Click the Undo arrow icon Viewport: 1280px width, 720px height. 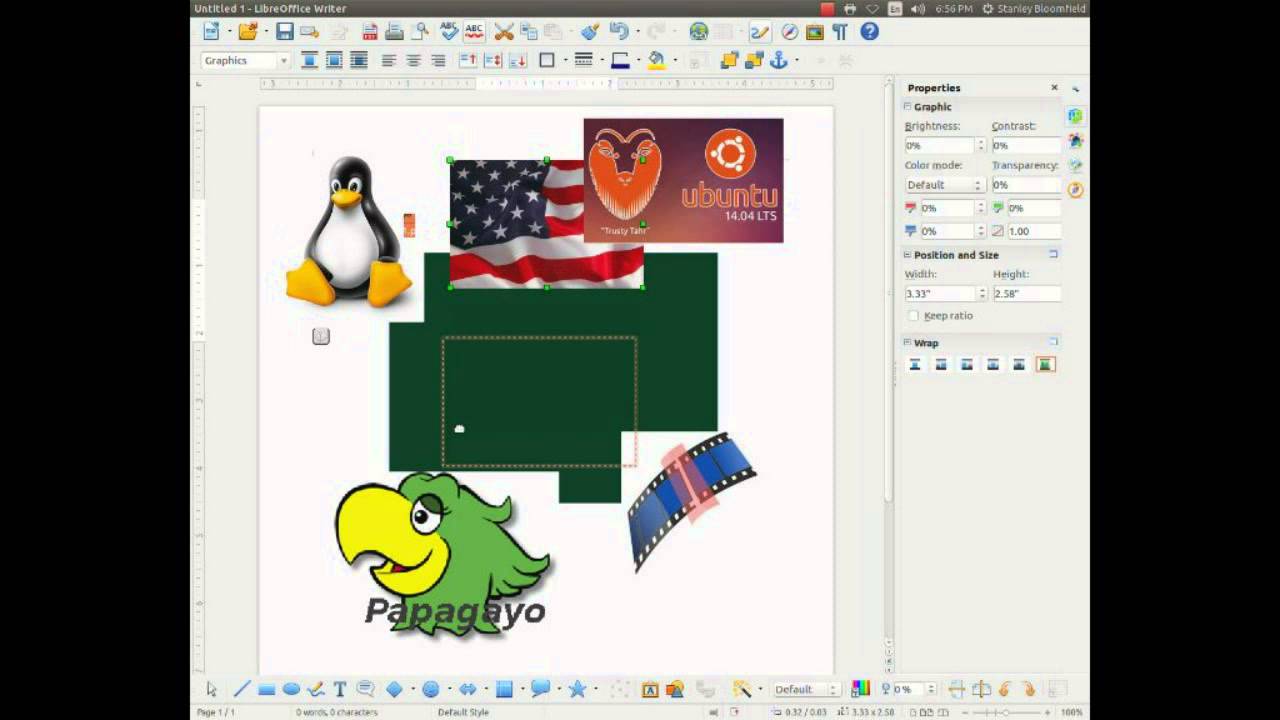coord(619,32)
